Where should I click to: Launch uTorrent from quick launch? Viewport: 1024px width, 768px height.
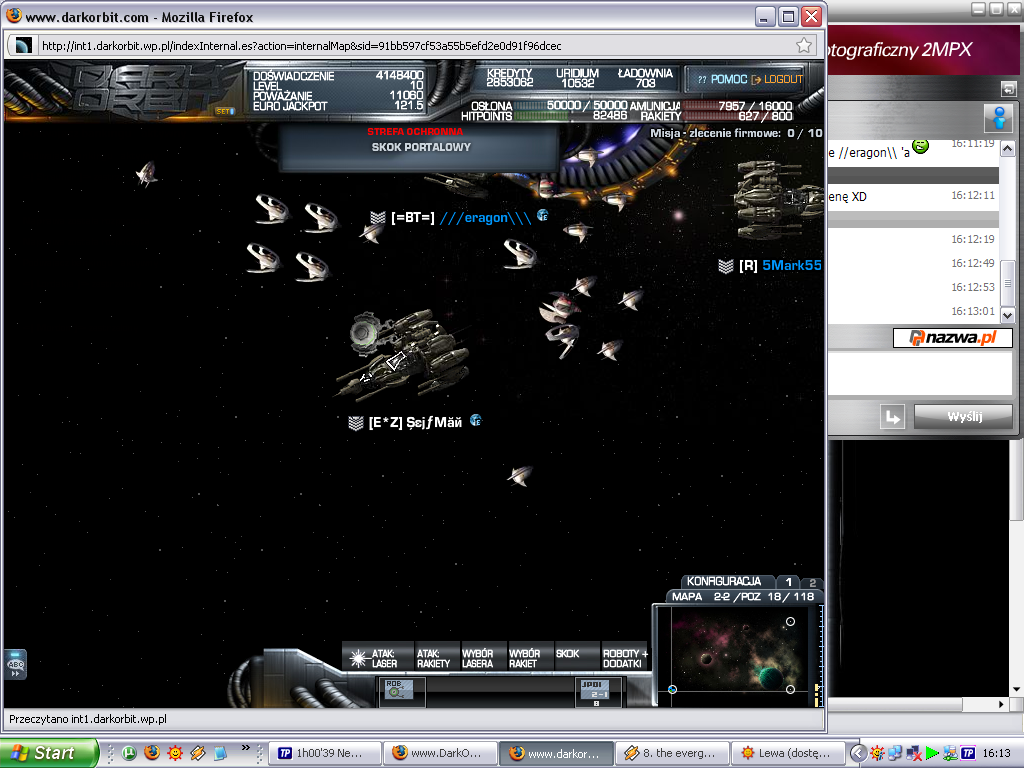point(129,753)
